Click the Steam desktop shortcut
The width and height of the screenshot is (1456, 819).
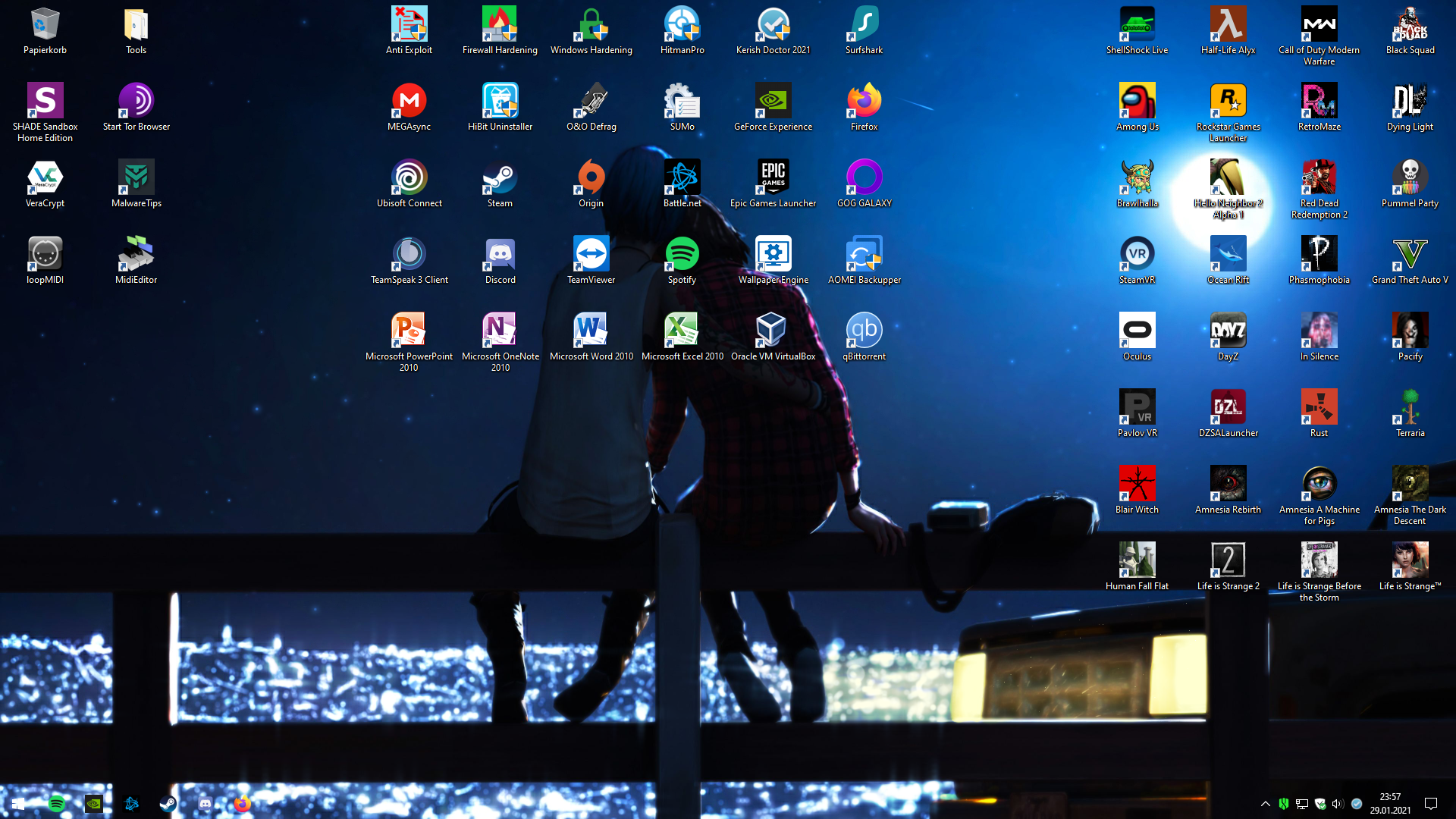tap(500, 177)
